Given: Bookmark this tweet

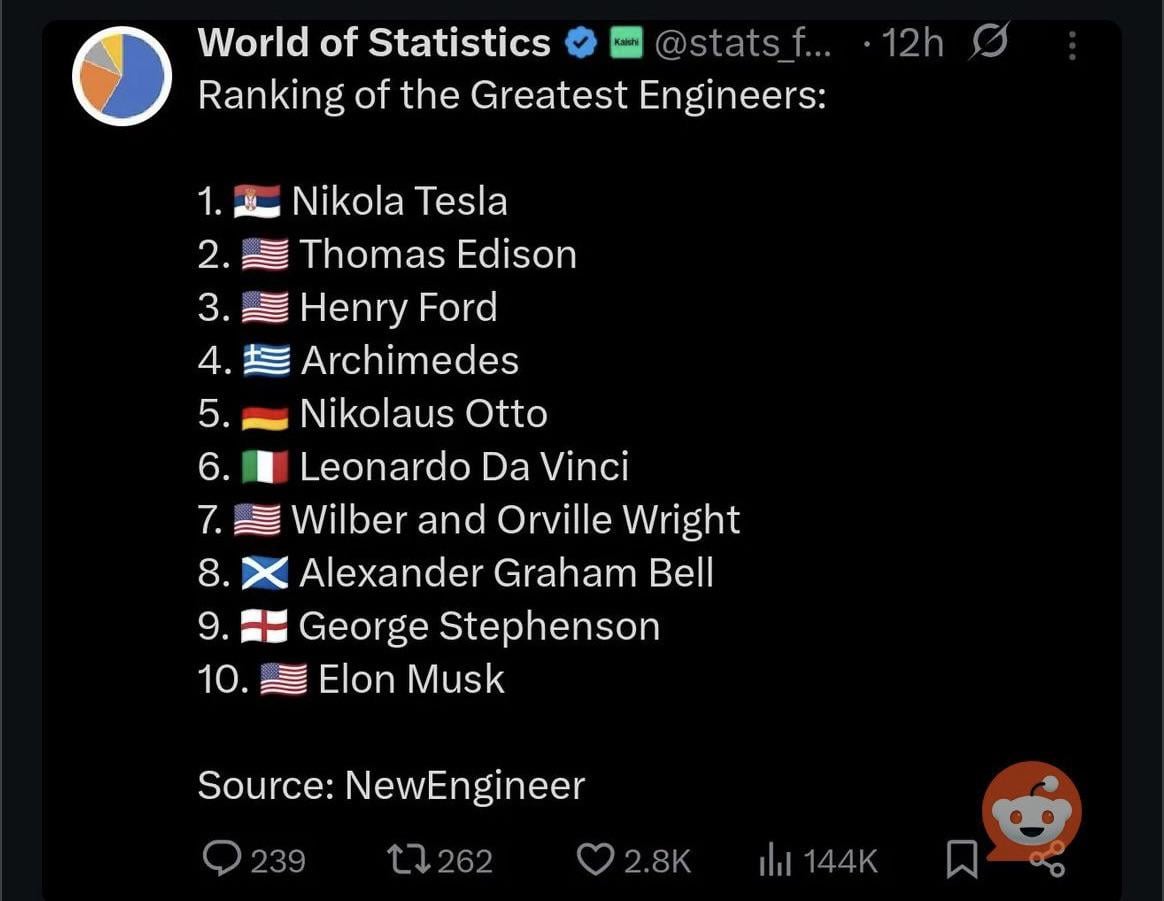Looking at the screenshot, I should pos(962,859).
